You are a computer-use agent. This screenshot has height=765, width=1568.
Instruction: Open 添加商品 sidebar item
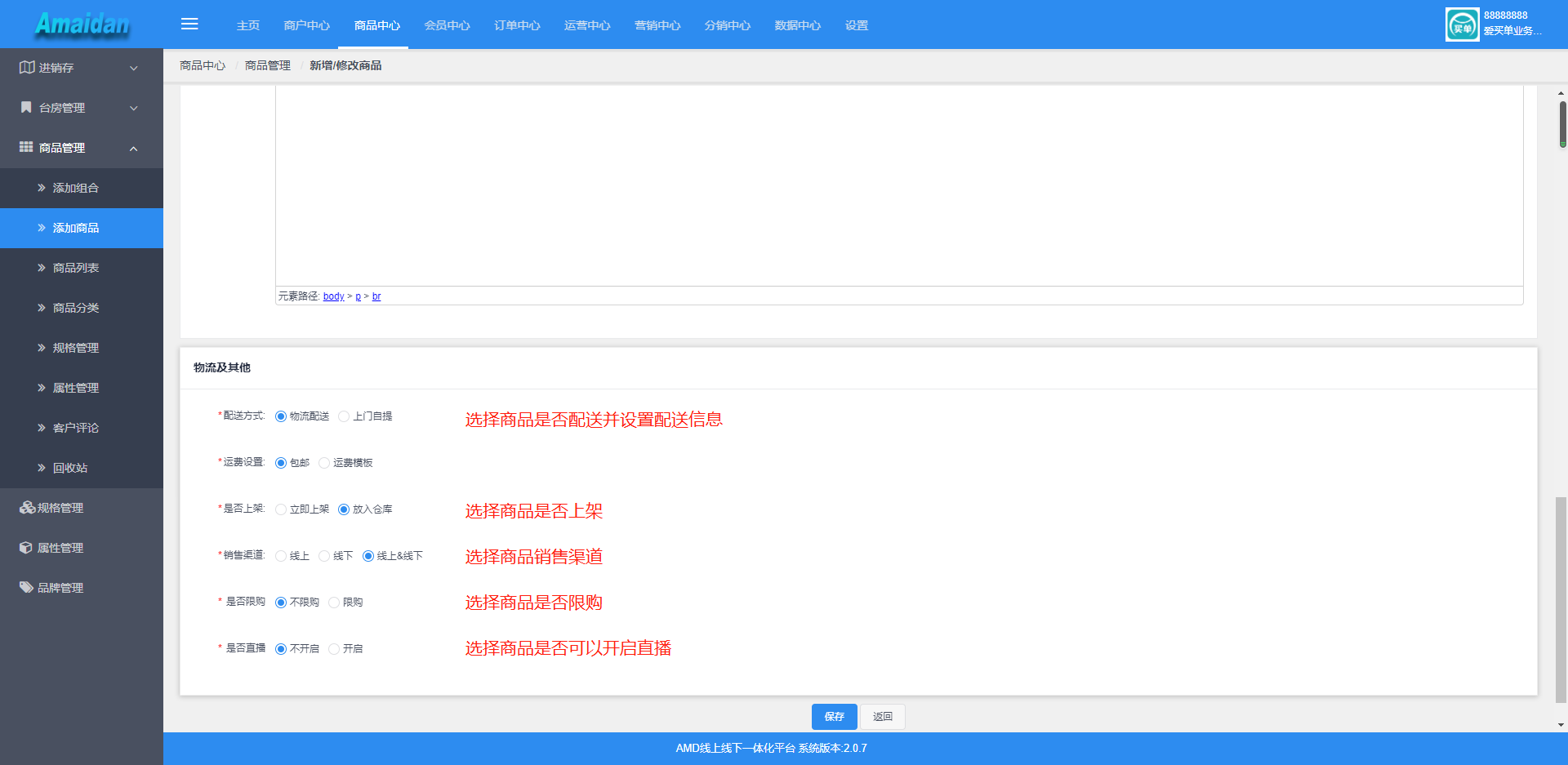pyautogui.click(x=82, y=228)
